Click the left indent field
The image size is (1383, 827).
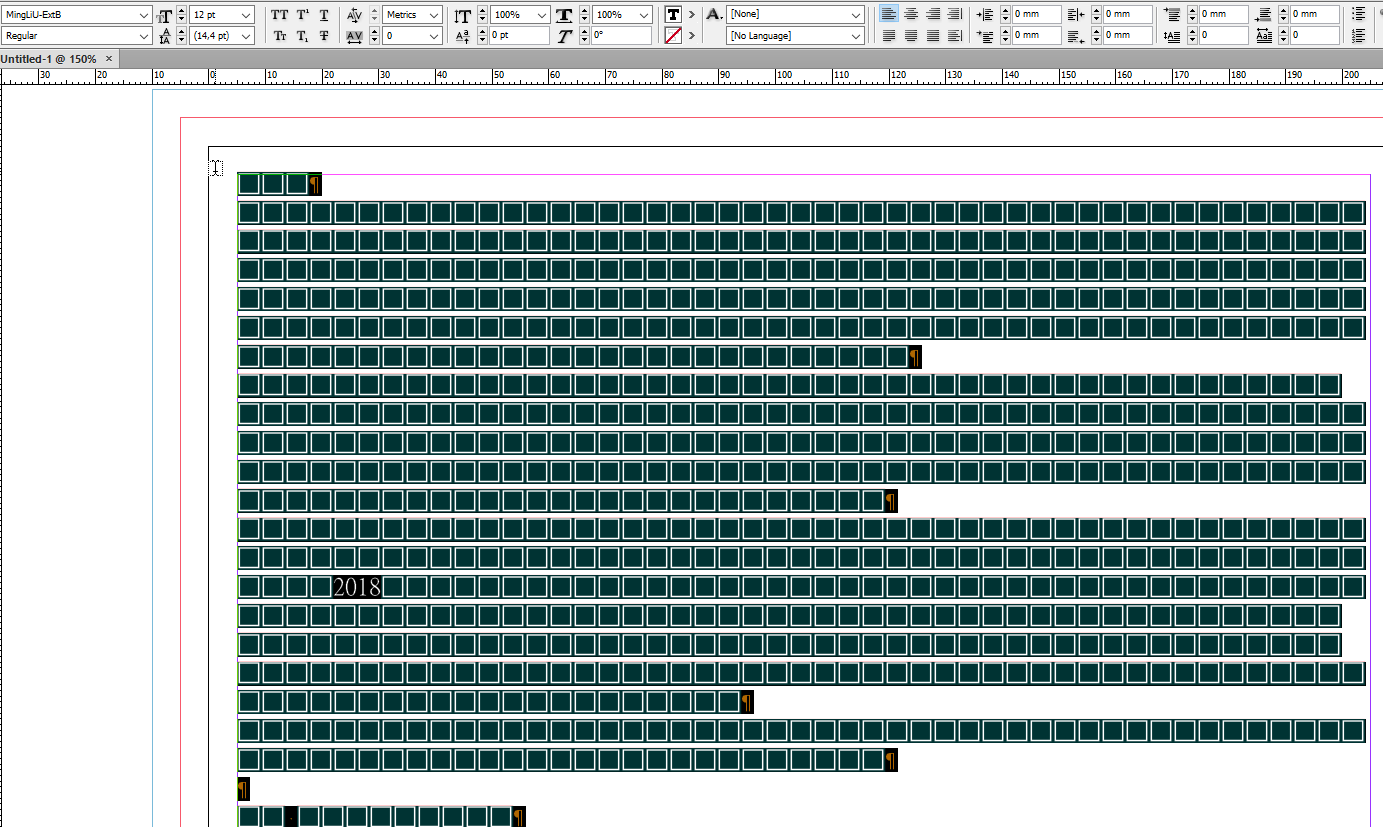[1035, 15]
